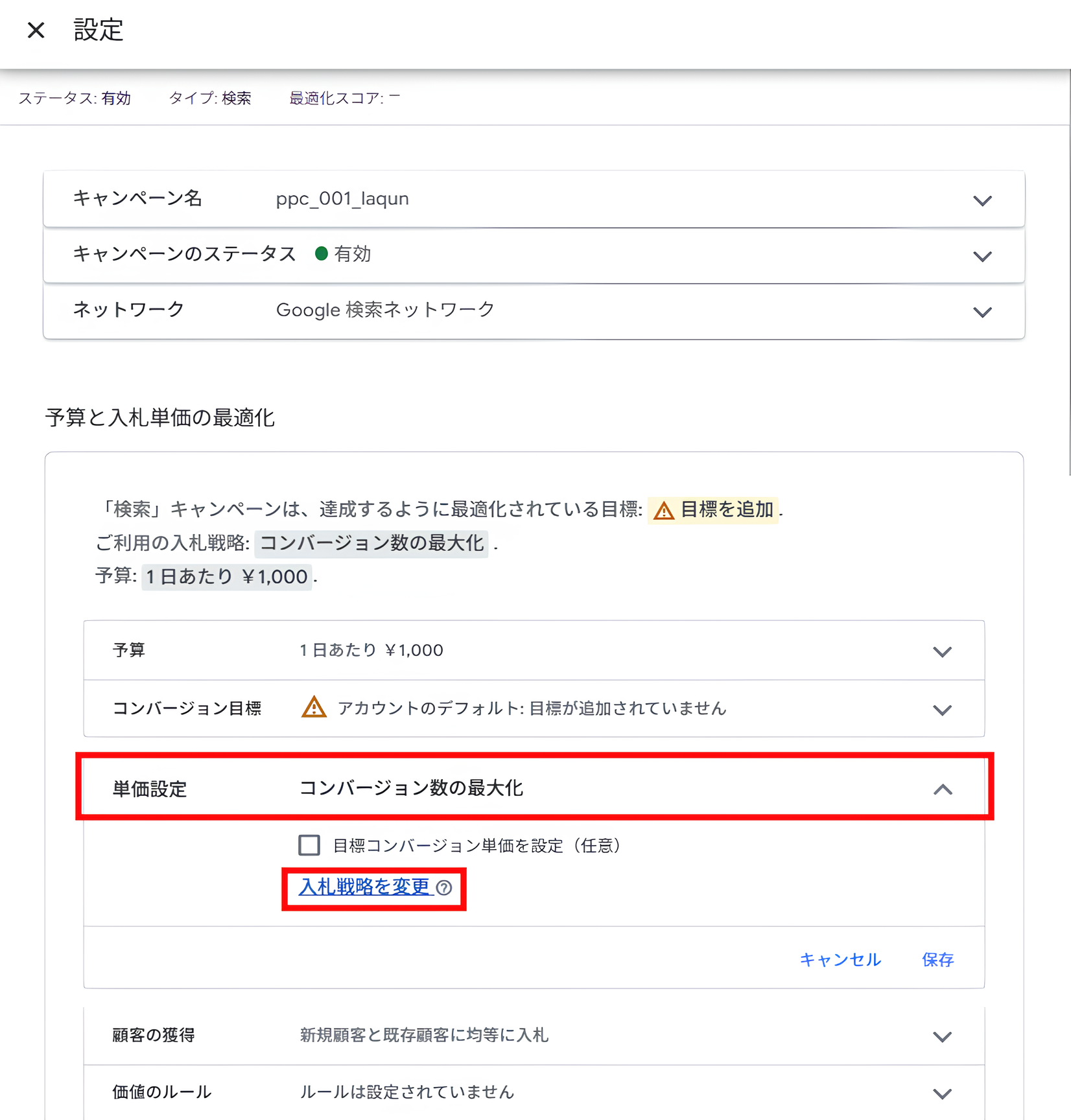Collapse the 単価設定 section
Screen dimensions: 1071x1120
pyautogui.click(x=944, y=789)
